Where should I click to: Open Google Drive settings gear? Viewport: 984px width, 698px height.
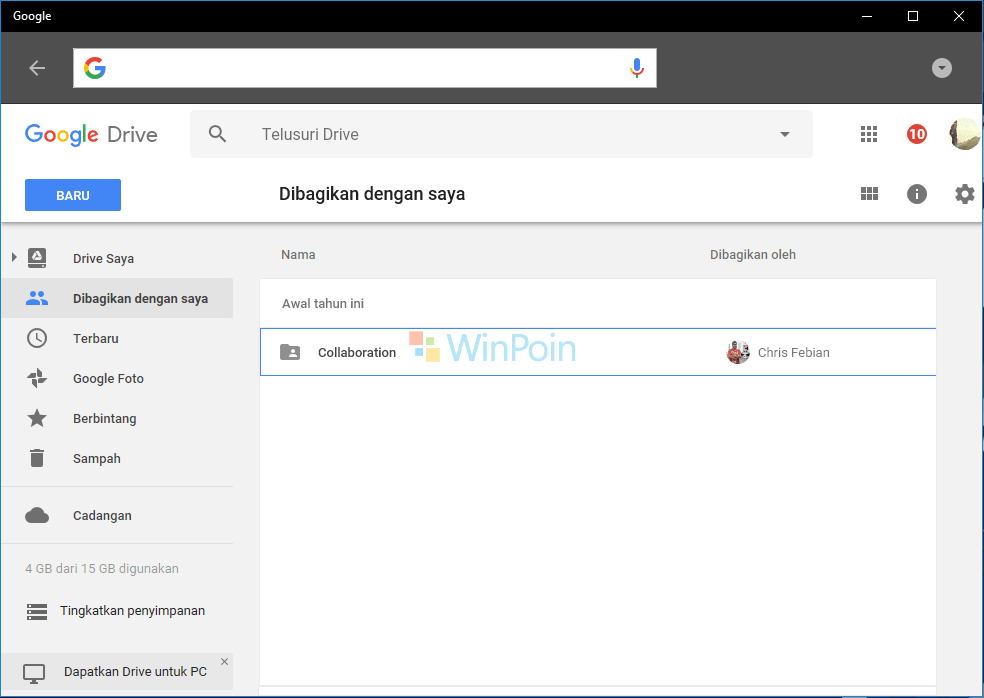click(x=964, y=194)
